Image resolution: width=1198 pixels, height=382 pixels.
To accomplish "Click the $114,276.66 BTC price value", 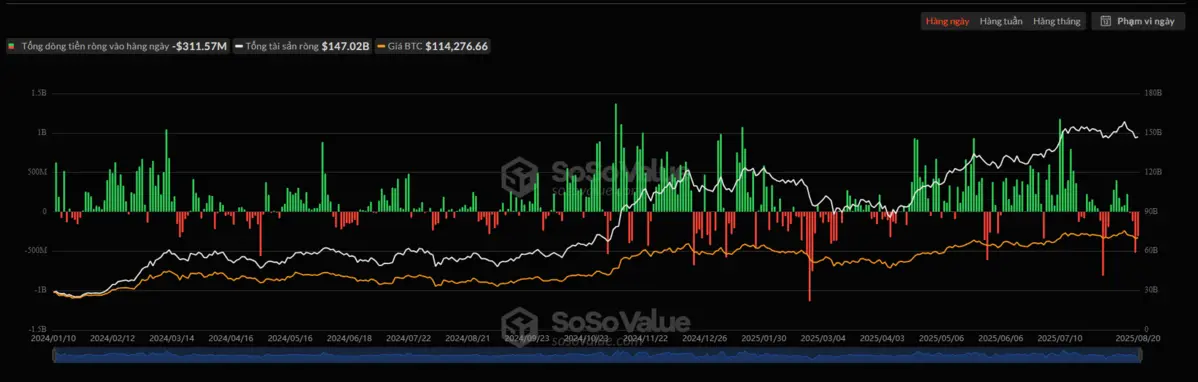I will click(457, 47).
